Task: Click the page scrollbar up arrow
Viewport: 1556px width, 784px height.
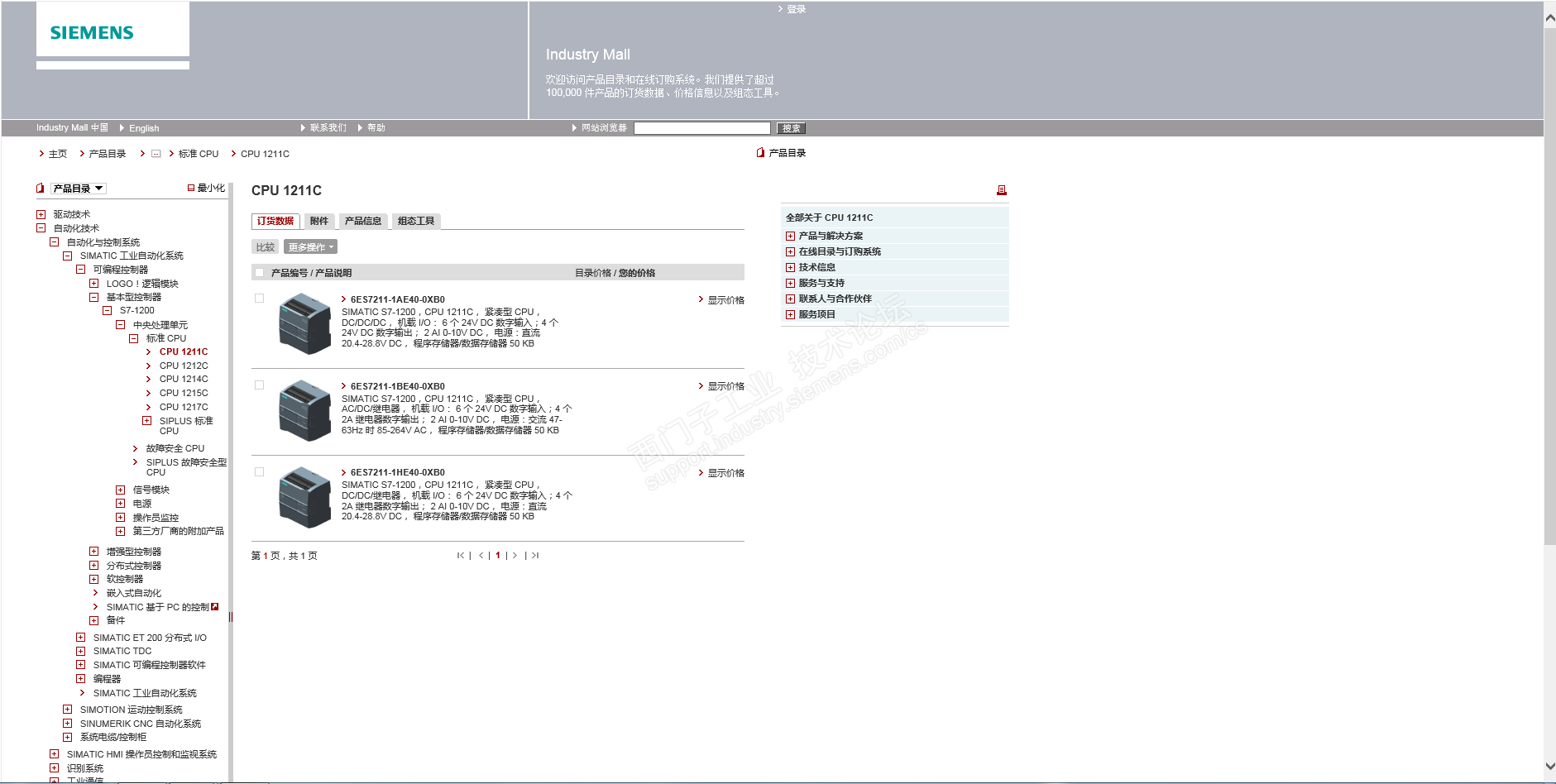Action: [x=1549, y=17]
